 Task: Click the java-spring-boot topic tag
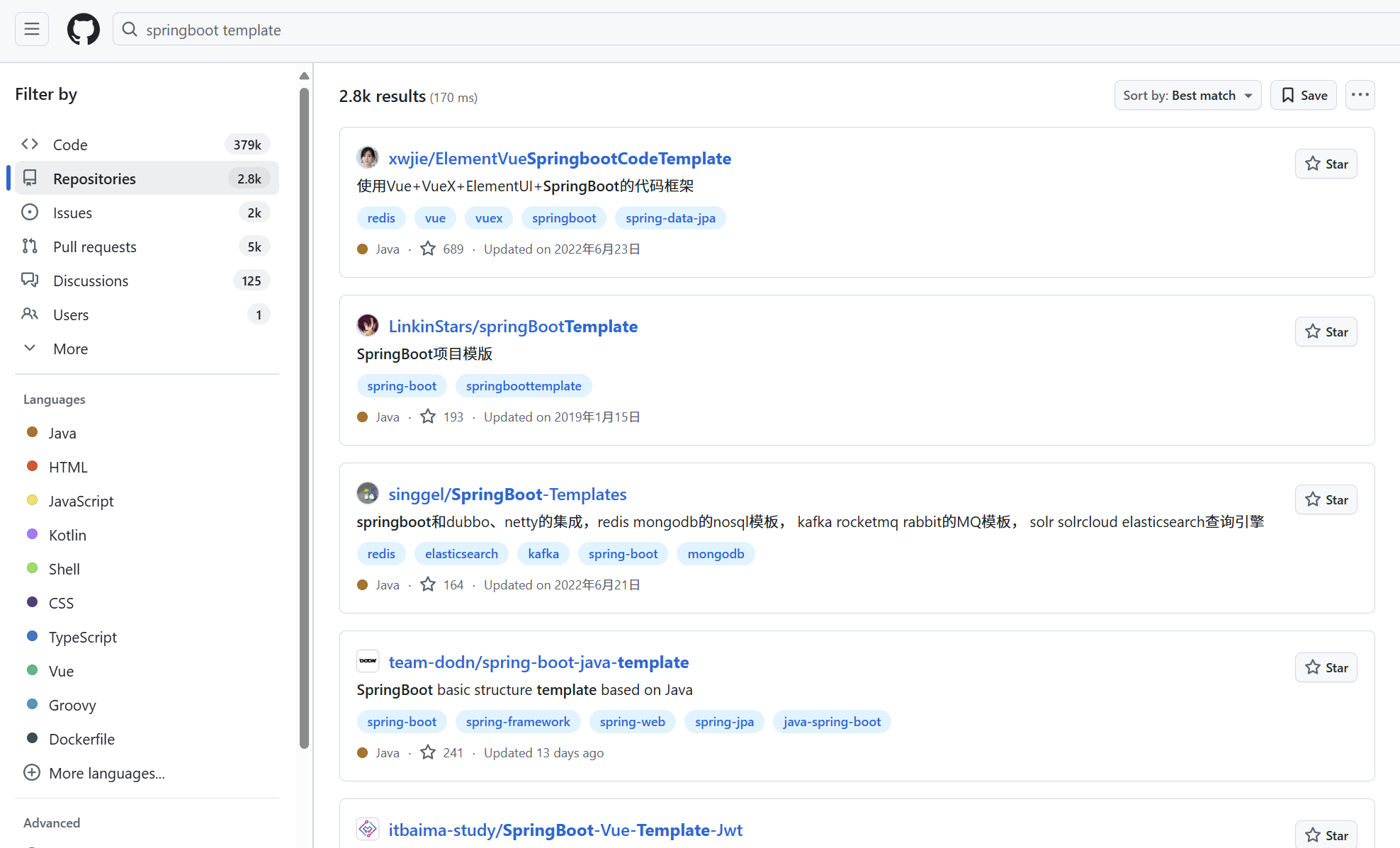pos(832,722)
